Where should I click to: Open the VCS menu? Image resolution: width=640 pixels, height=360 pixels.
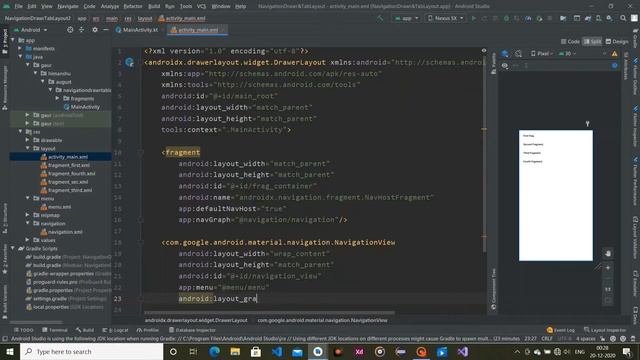[201, 6]
